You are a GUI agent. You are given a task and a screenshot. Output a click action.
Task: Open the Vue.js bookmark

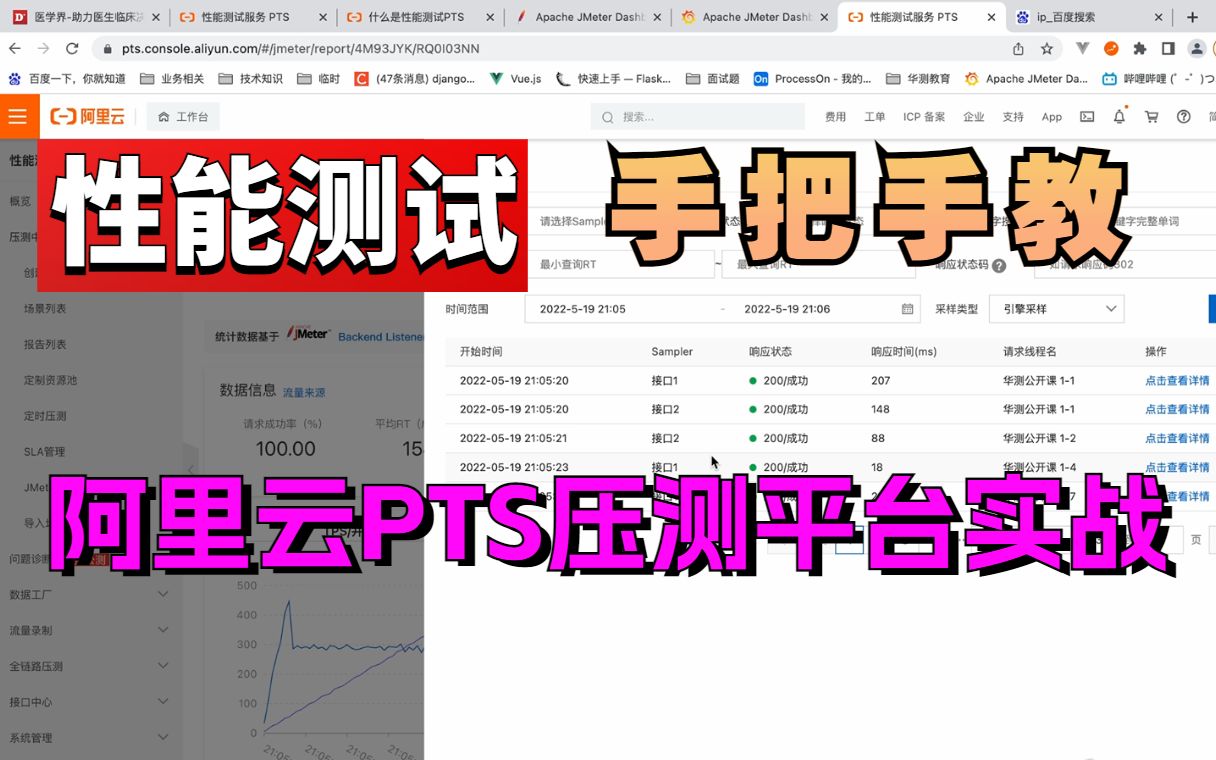(x=515, y=79)
